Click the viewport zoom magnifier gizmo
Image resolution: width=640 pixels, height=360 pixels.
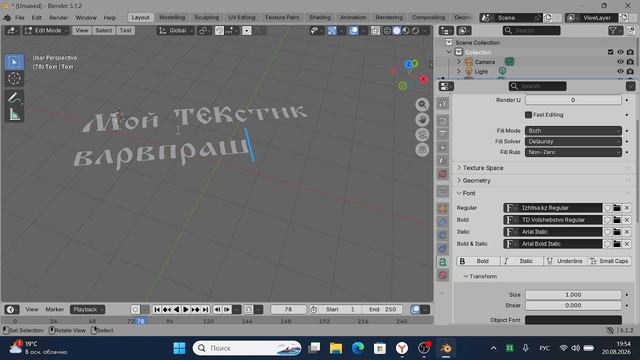[x=422, y=105]
